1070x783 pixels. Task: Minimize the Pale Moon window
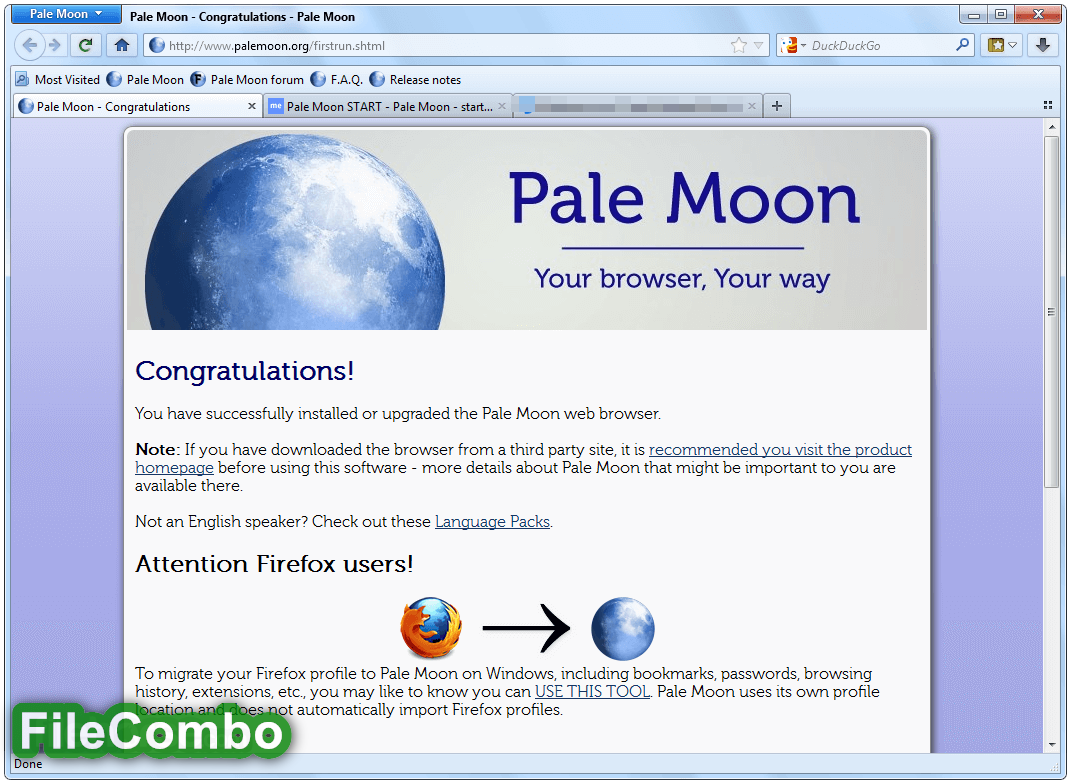[974, 14]
